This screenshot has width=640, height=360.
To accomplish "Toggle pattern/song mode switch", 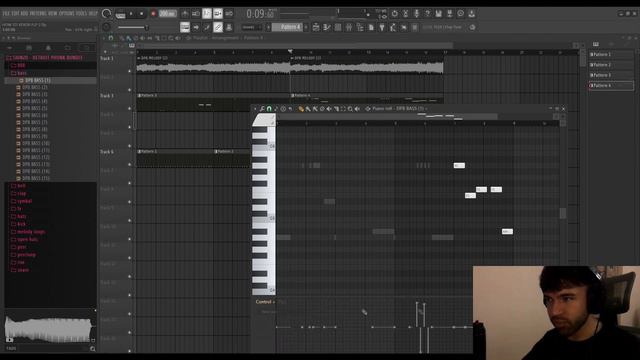I will (120, 15).
